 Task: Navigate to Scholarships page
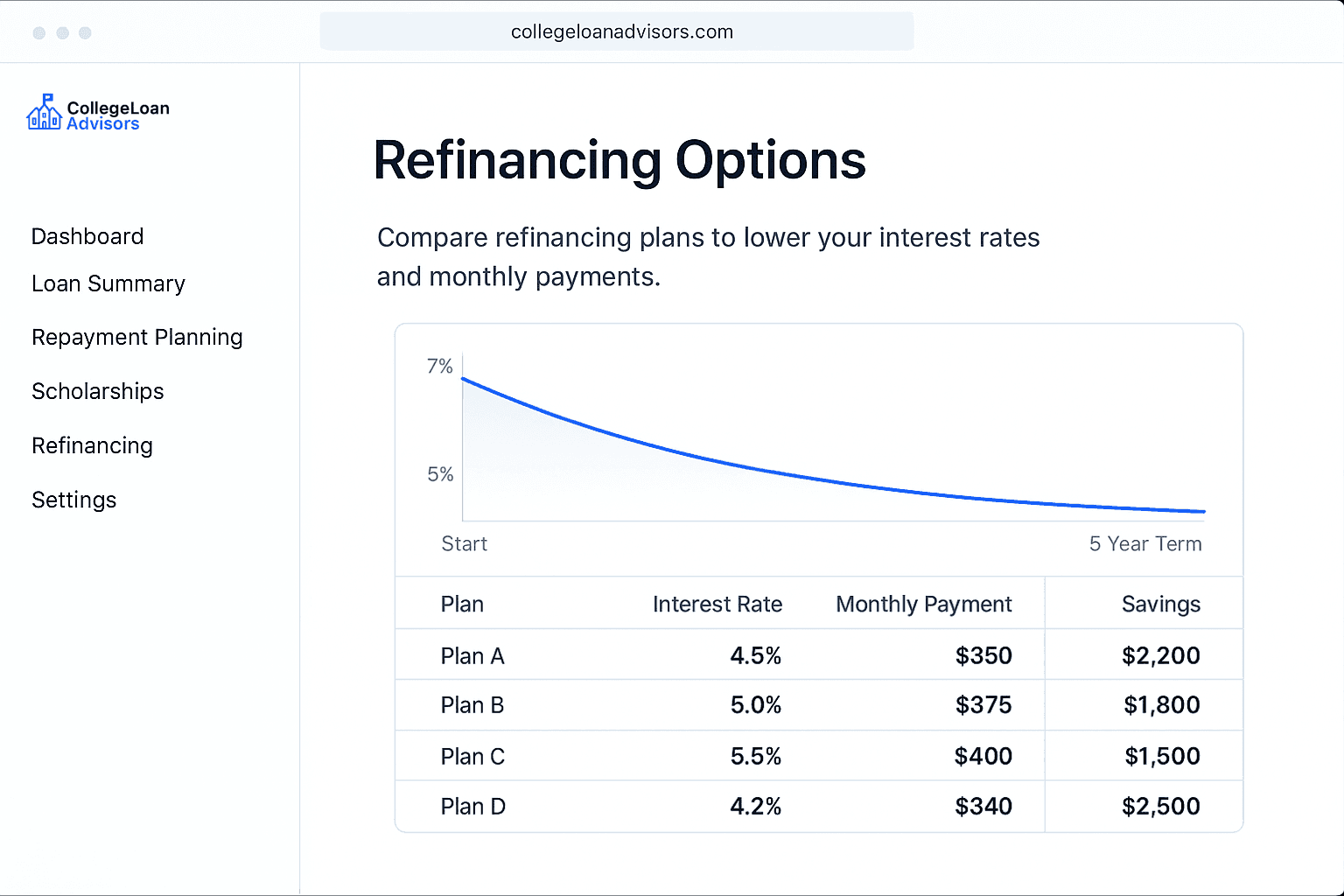98,391
